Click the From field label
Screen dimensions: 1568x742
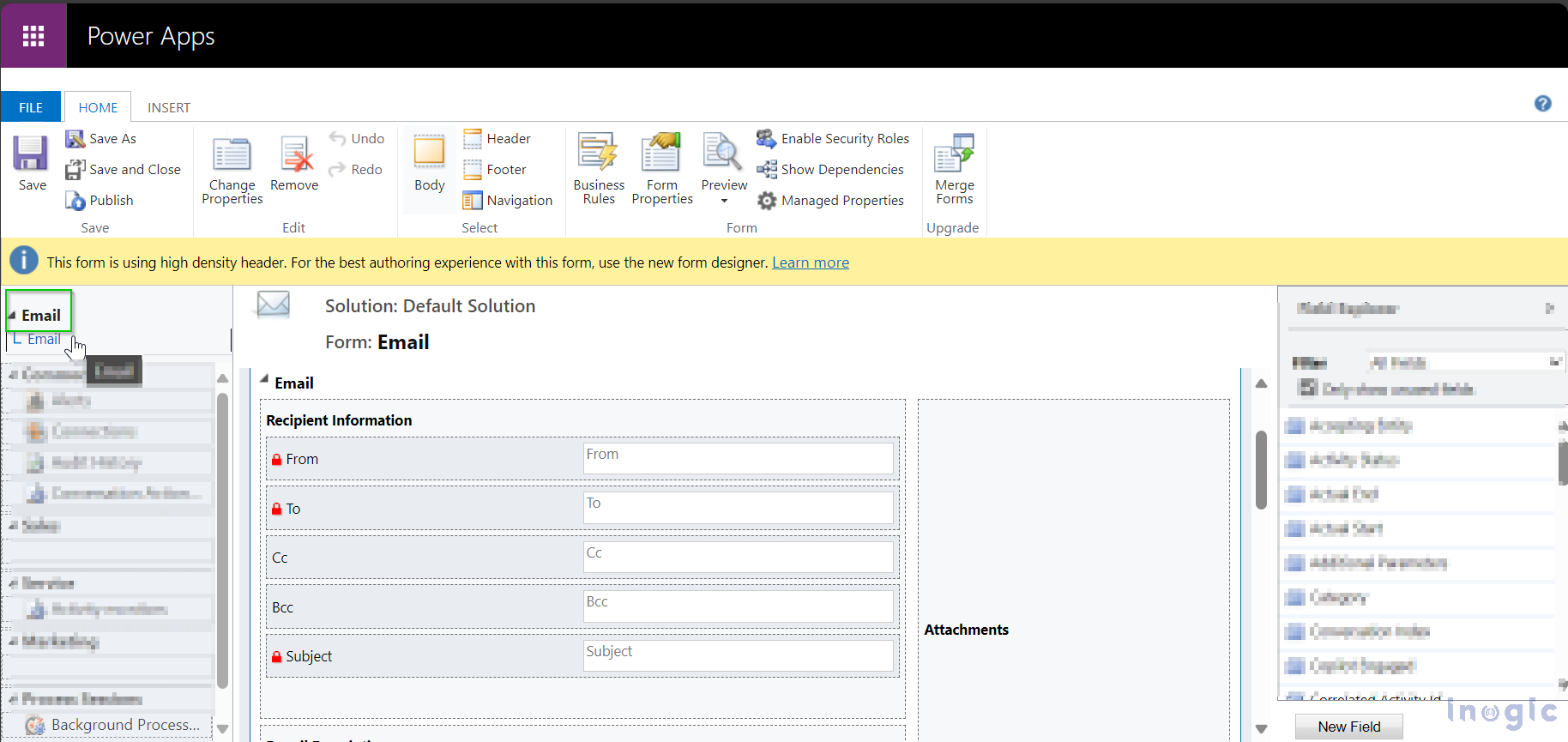[x=302, y=460]
